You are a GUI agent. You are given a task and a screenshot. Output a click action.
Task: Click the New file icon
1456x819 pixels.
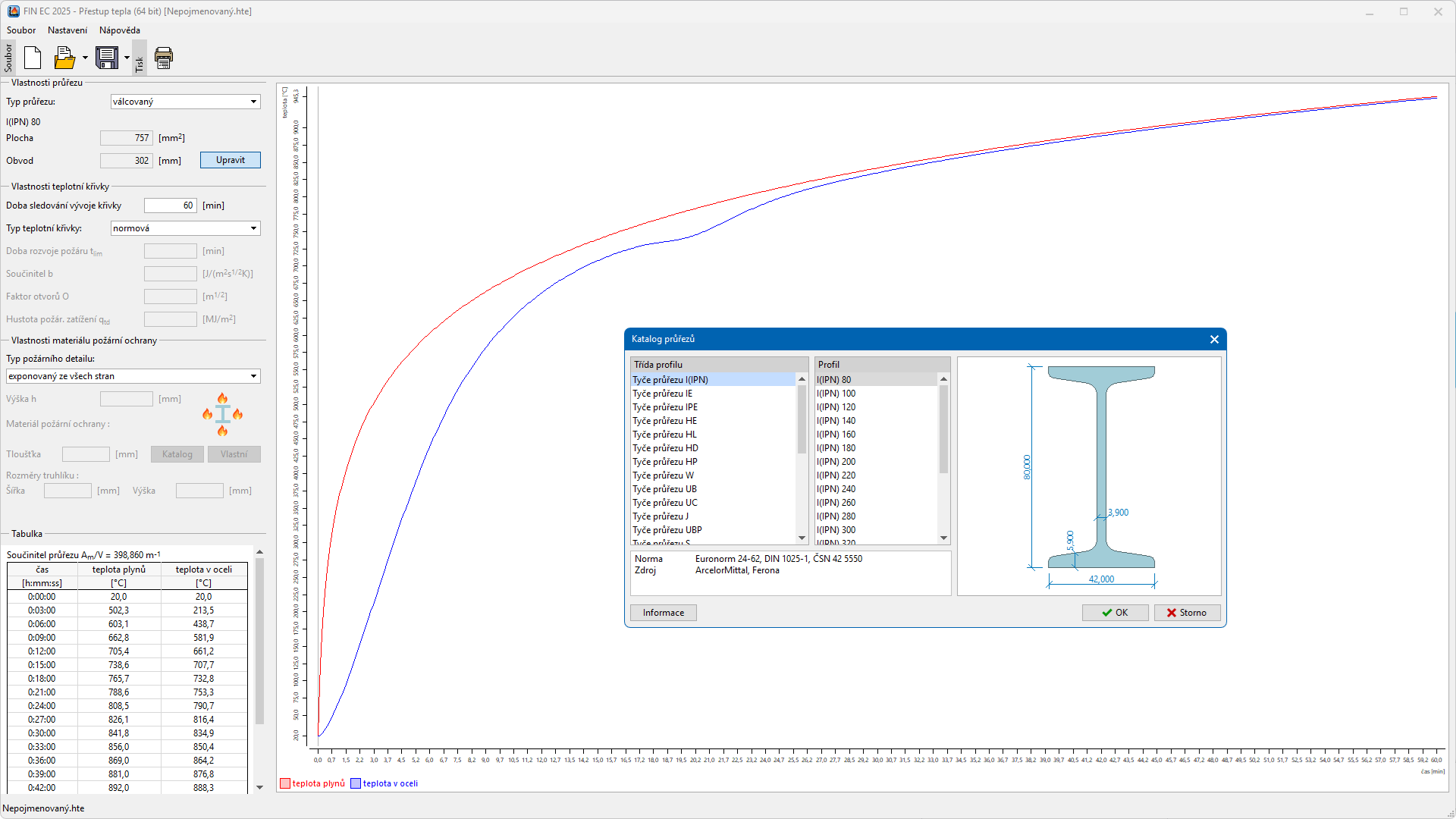click(x=33, y=58)
